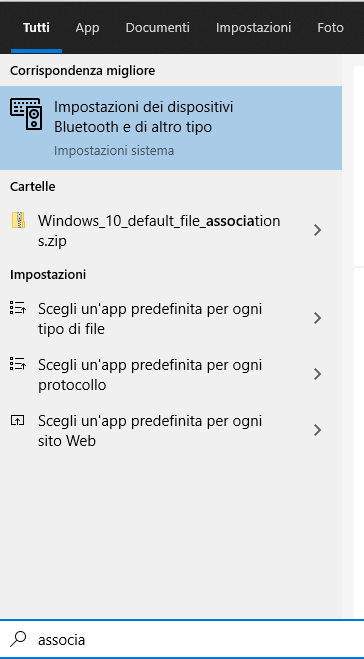Viewport: 364px width, 659px height.
Task: Expand chevron for sito Web result
Action: (x=318, y=430)
